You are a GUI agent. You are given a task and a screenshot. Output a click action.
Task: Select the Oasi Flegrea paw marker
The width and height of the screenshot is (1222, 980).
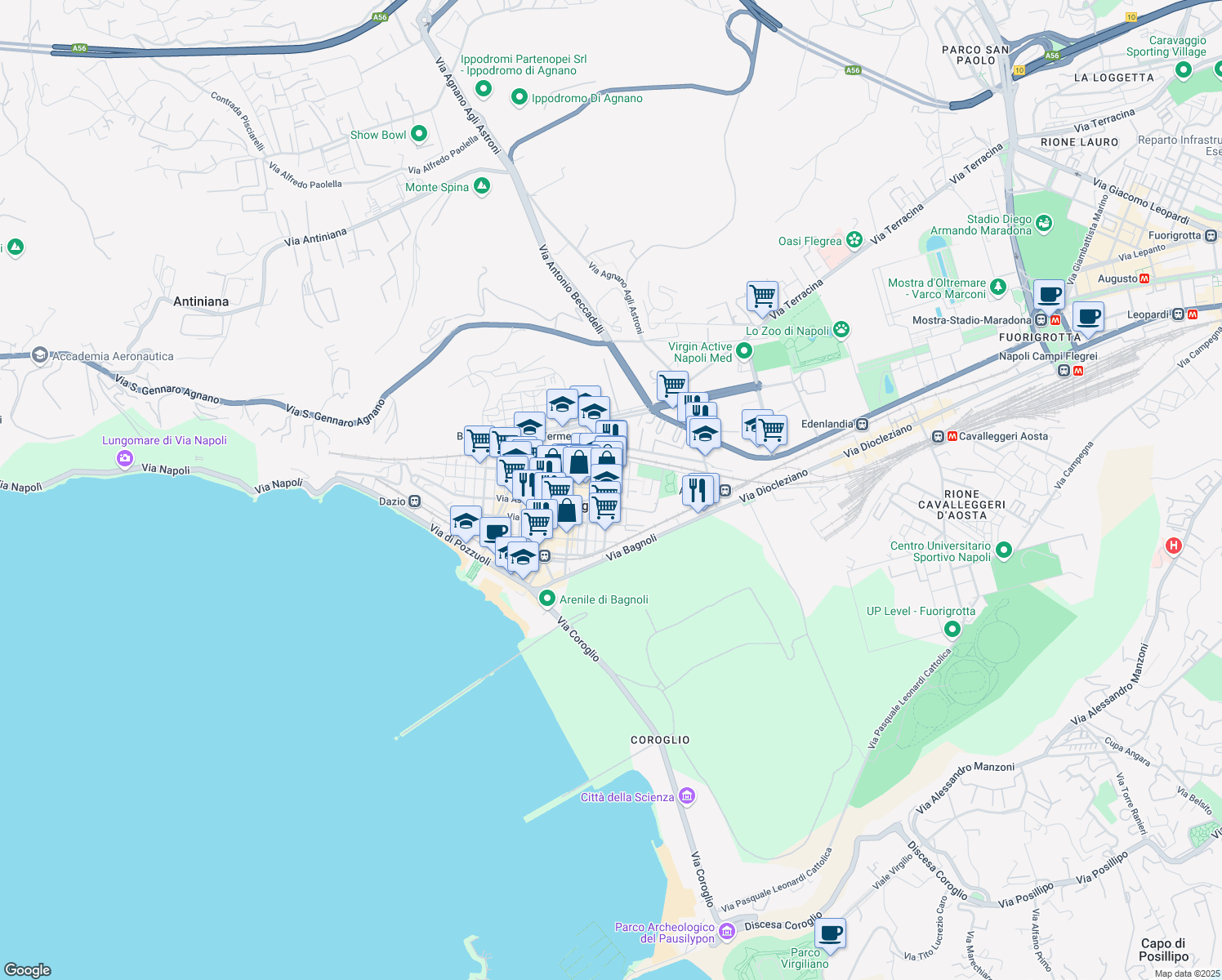pos(854,239)
